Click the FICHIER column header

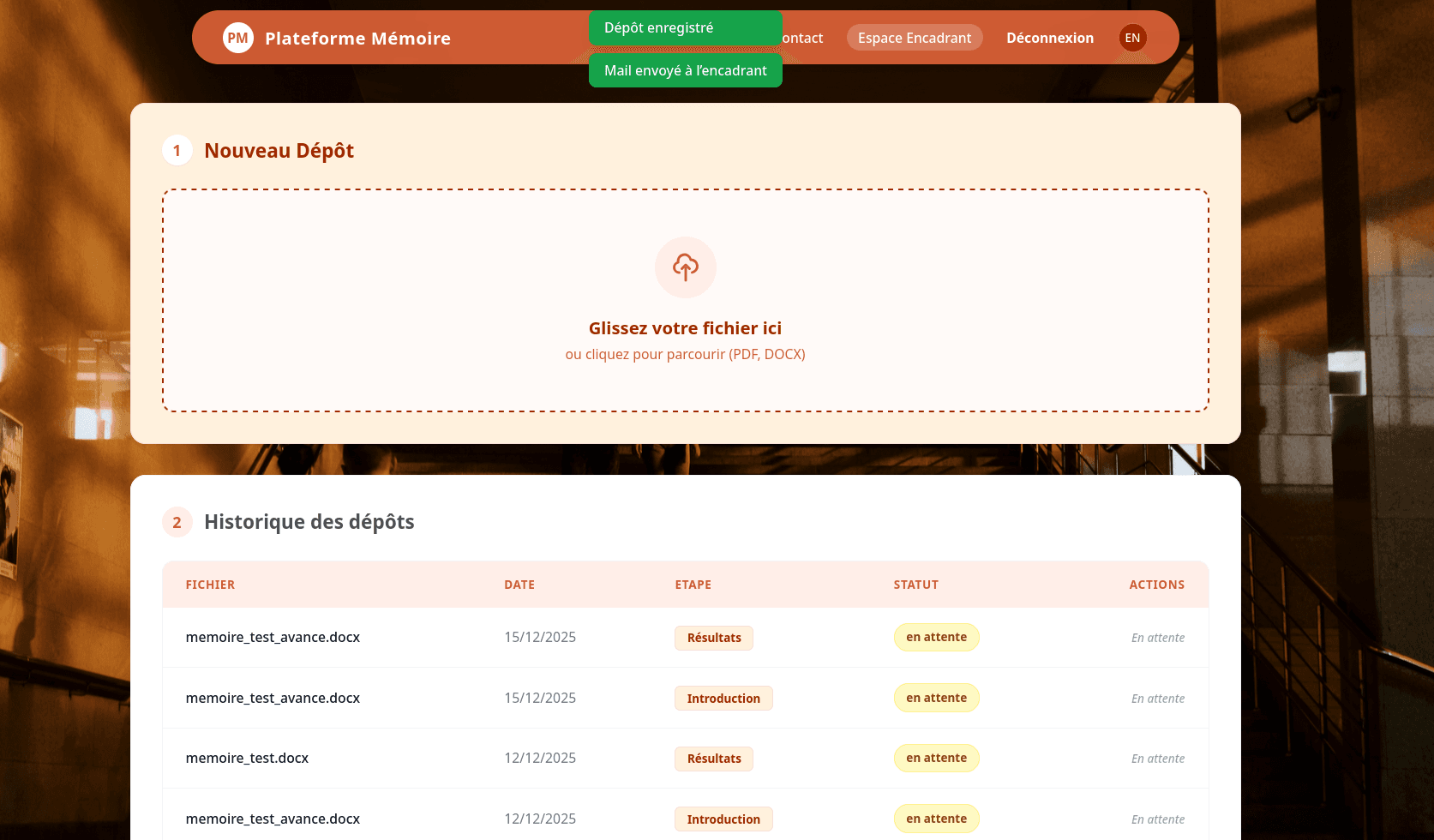tap(210, 585)
